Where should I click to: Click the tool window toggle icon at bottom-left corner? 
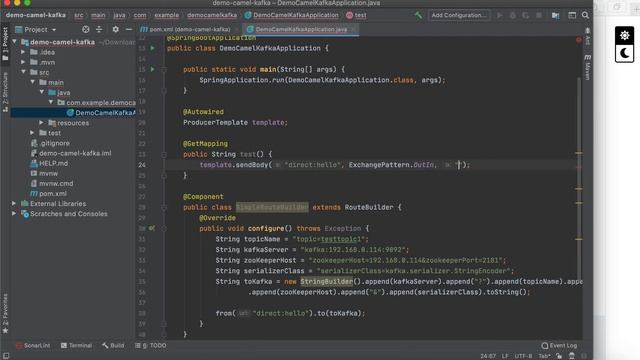6,356
